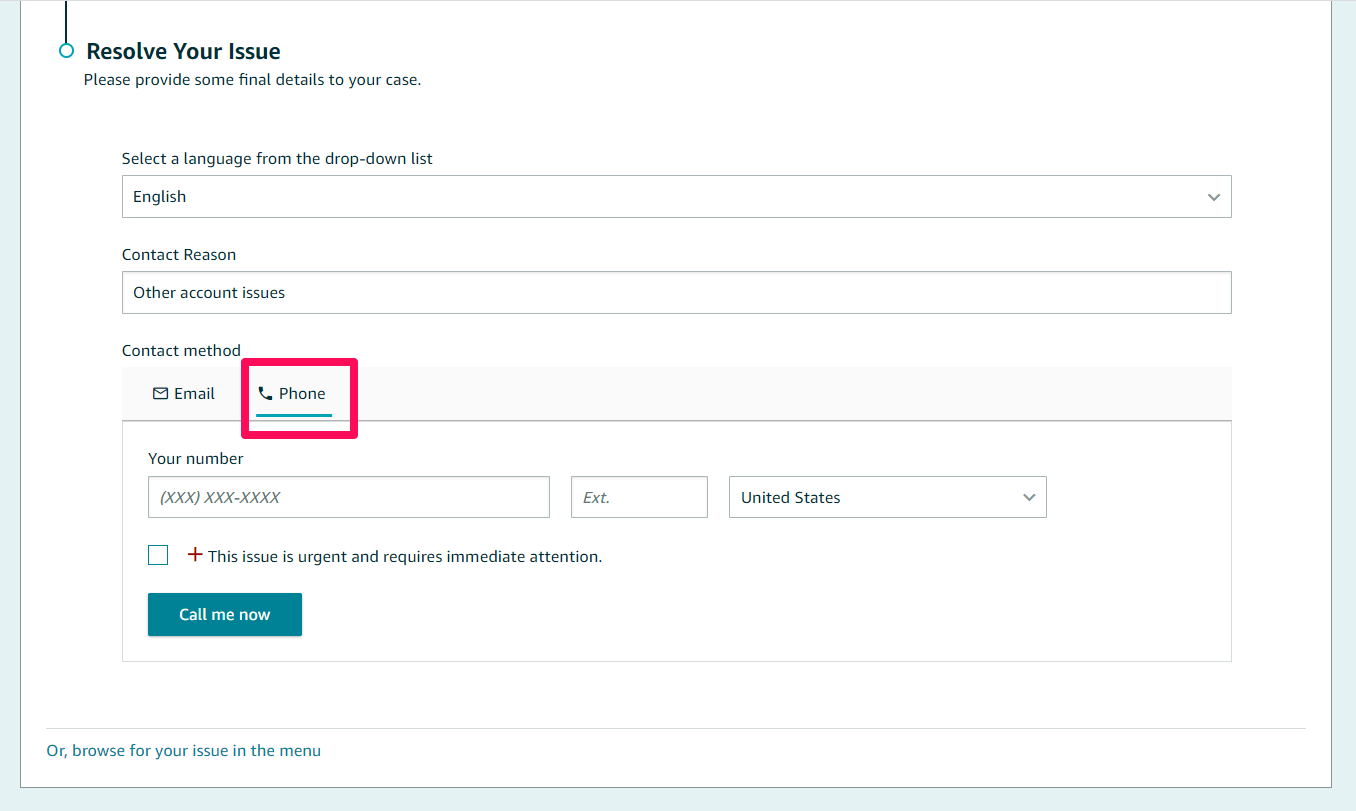This screenshot has width=1356, height=811.
Task: Select the Contact Reason field showing Other account issues
Action: point(676,292)
